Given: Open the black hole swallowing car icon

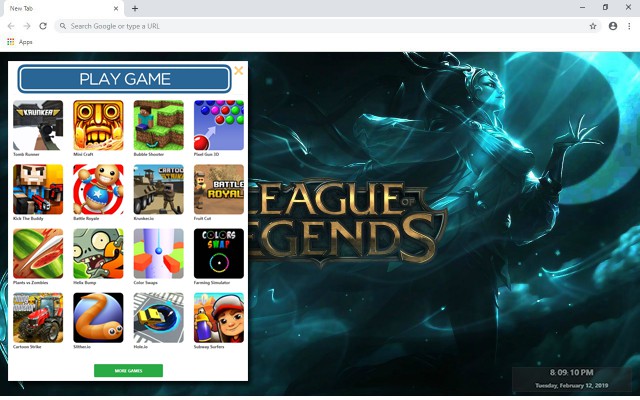Looking at the screenshot, I should coord(159,318).
